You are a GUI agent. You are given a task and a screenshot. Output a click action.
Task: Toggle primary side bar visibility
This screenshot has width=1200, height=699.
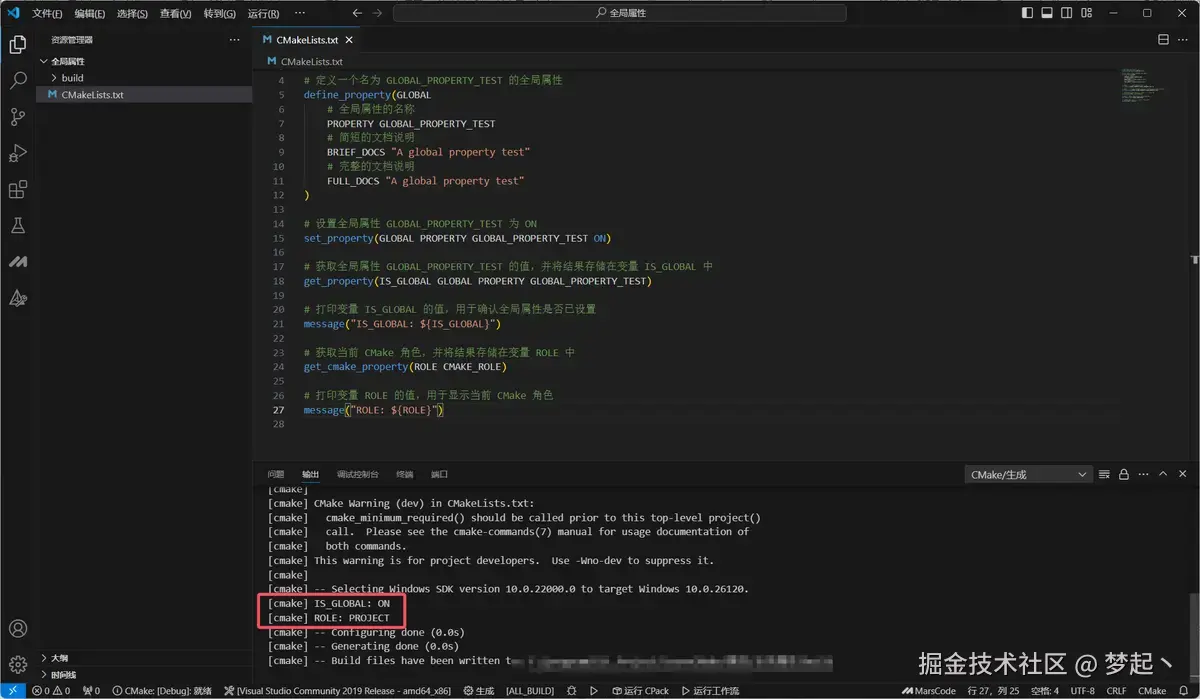point(1028,13)
